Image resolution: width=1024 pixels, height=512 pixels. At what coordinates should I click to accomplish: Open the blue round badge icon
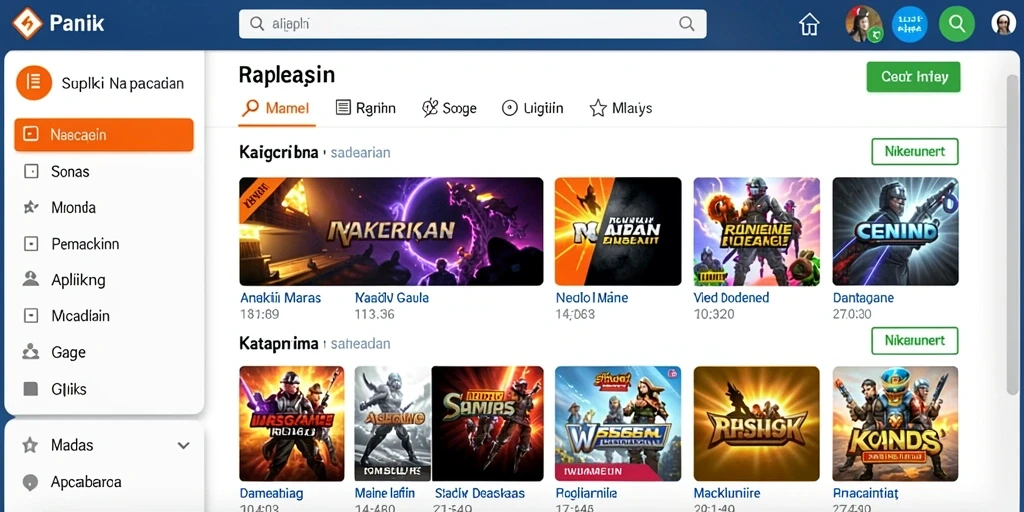(910, 24)
